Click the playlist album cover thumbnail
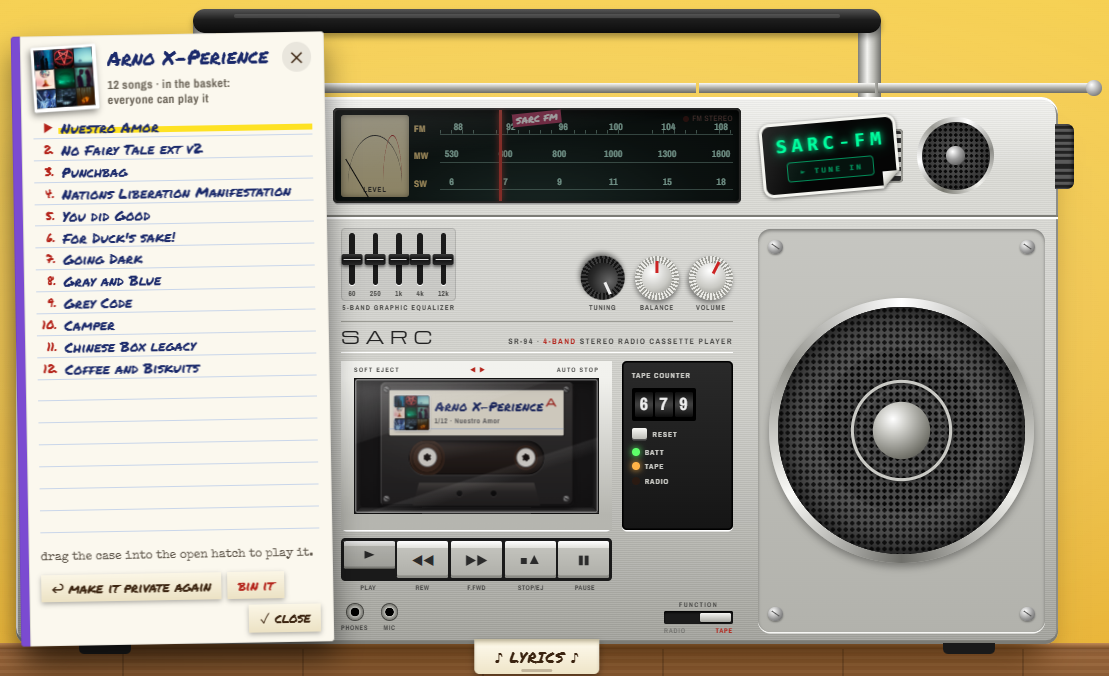The width and height of the screenshot is (1109, 676). (64, 78)
